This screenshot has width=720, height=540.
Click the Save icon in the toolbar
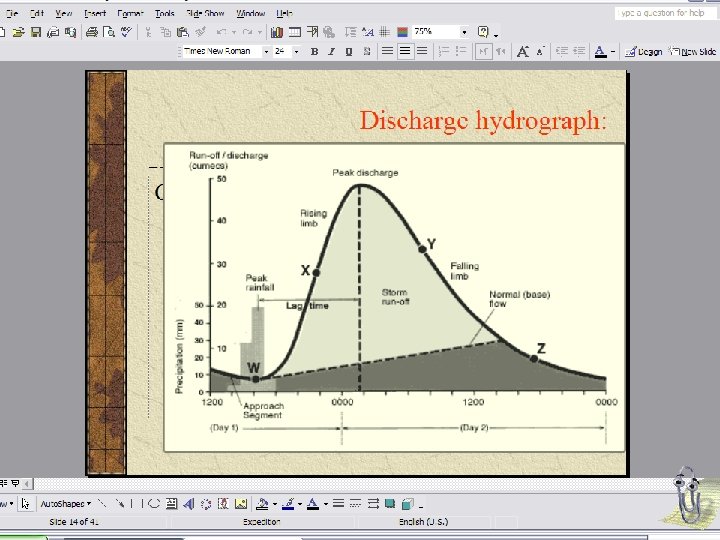pos(35,32)
